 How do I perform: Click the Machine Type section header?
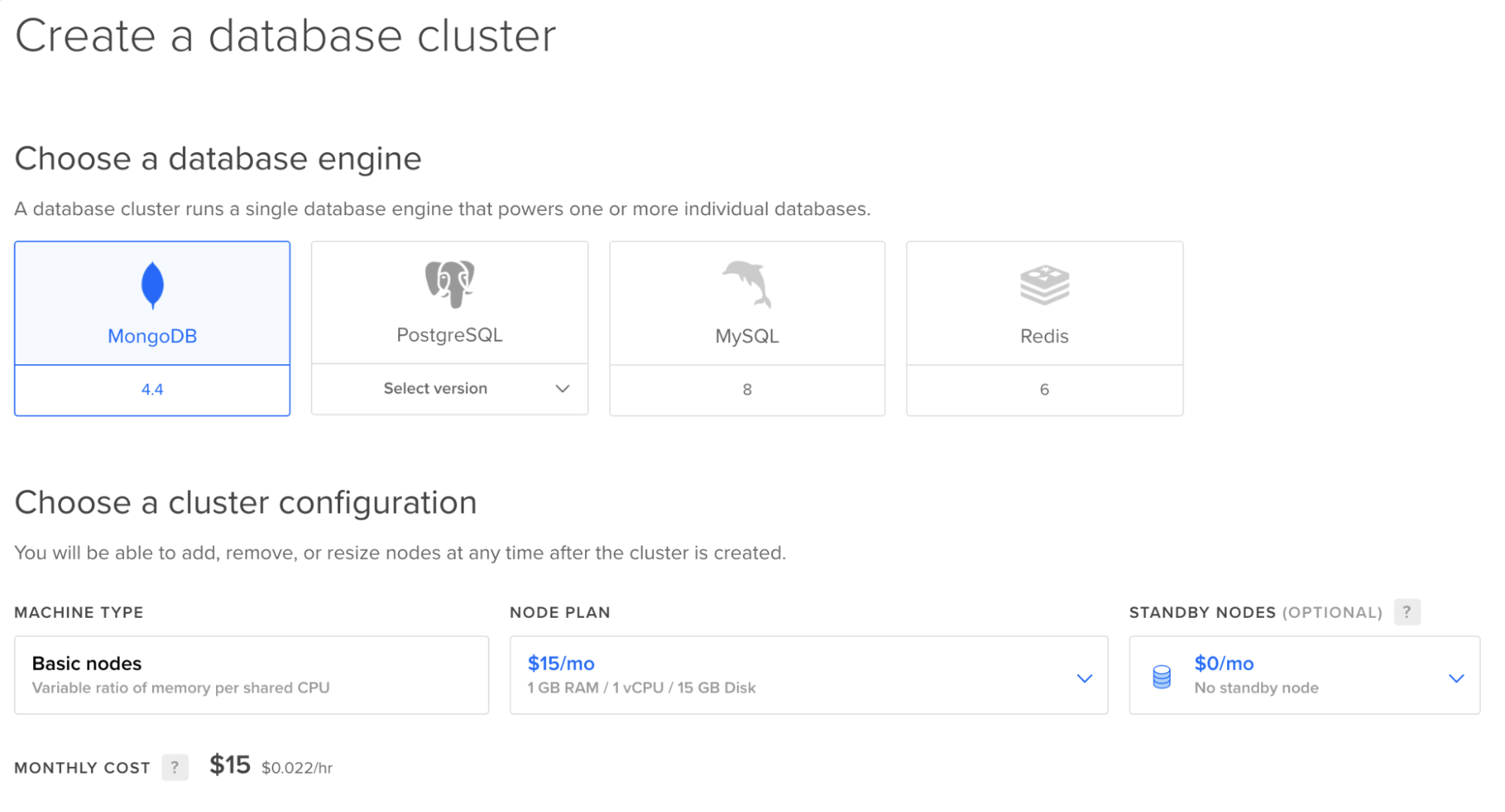[78, 612]
